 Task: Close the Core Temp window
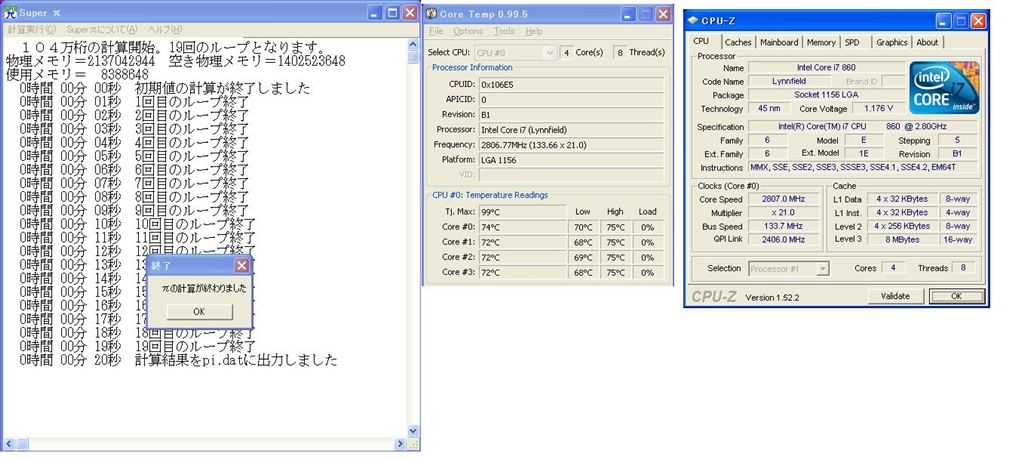click(663, 14)
